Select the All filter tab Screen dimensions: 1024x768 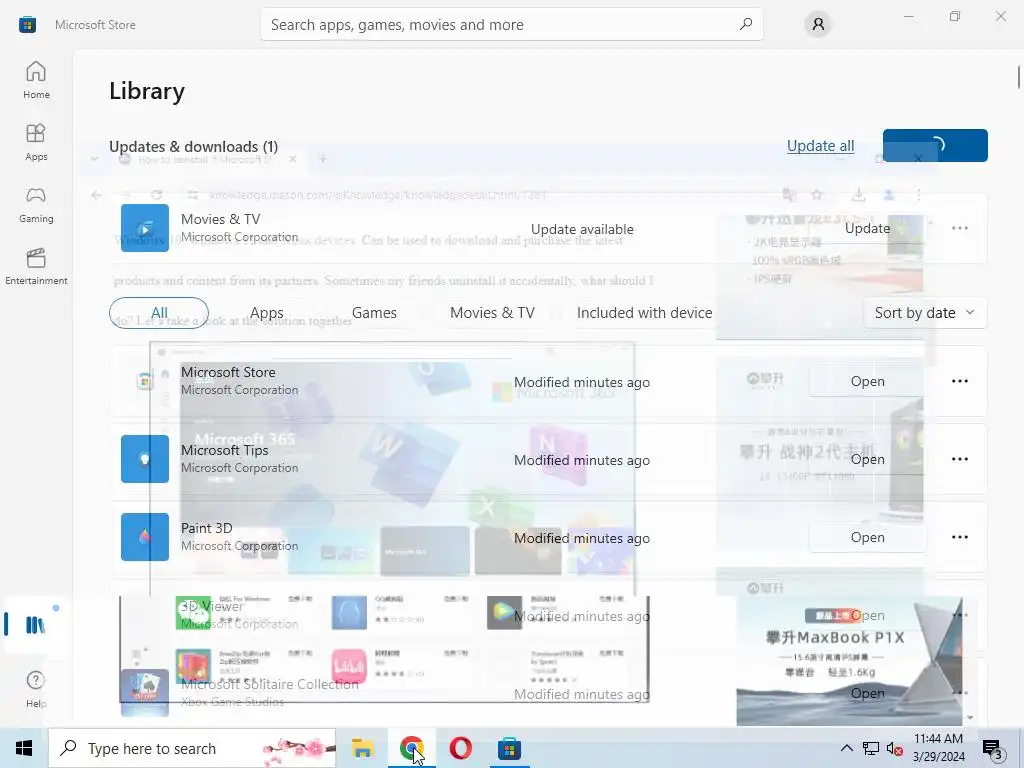pyautogui.click(x=159, y=313)
